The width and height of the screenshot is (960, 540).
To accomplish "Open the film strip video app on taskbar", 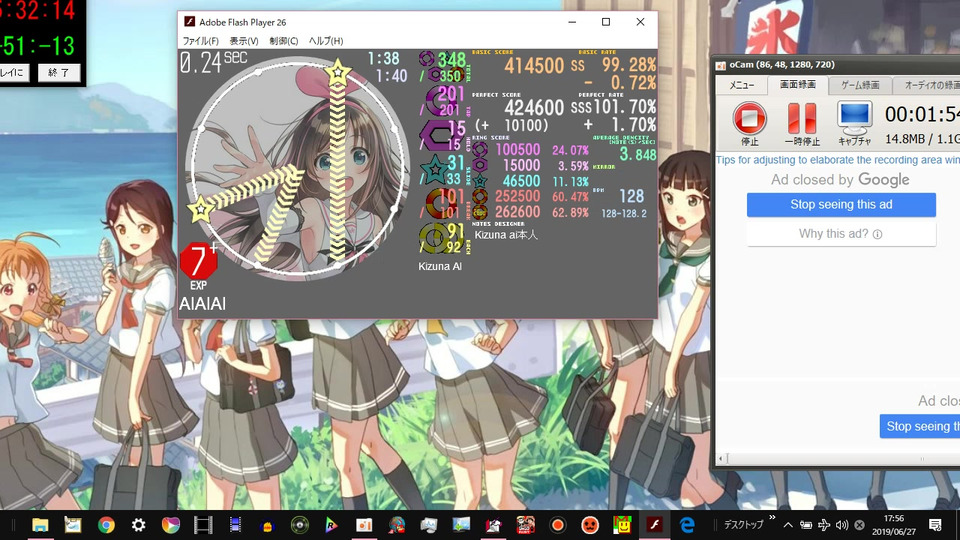I will coord(203,525).
